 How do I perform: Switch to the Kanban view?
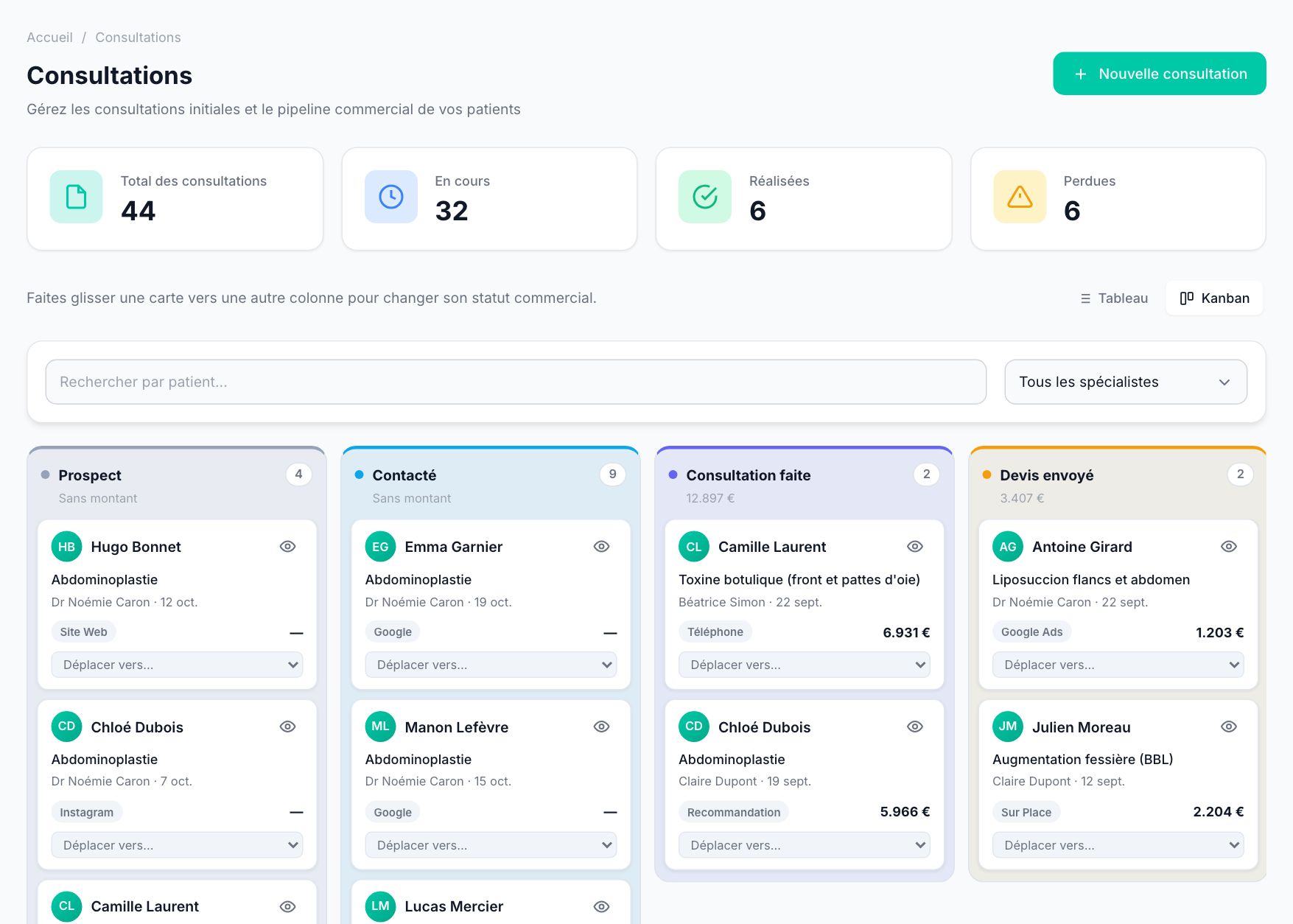1214,298
